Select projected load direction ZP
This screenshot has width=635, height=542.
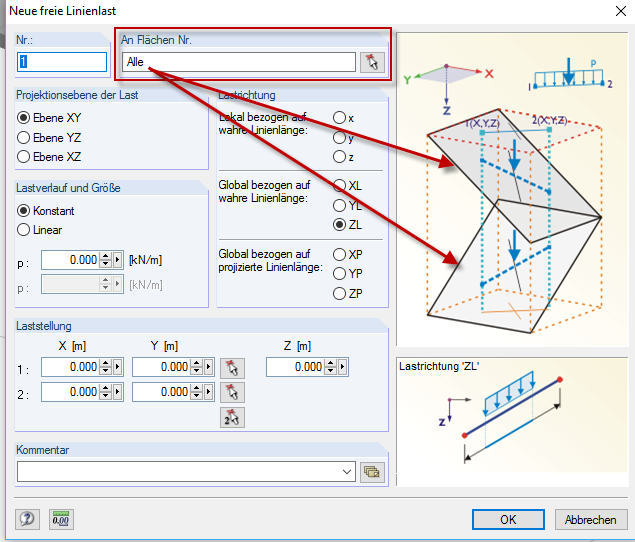tap(347, 294)
